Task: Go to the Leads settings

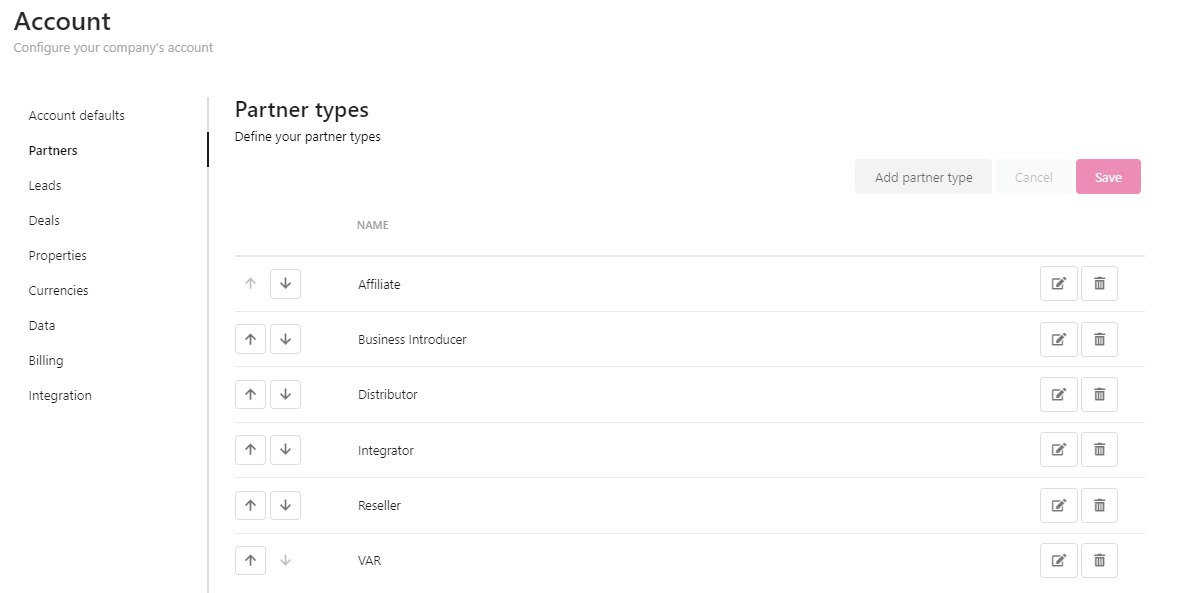Action: [45, 185]
